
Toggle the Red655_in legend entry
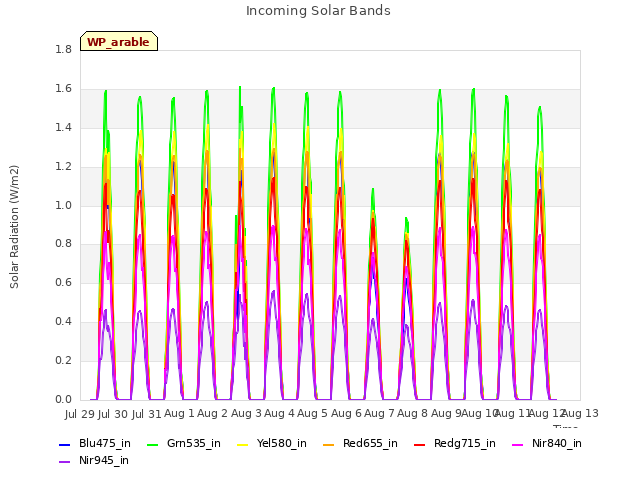click(x=360, y=444)
